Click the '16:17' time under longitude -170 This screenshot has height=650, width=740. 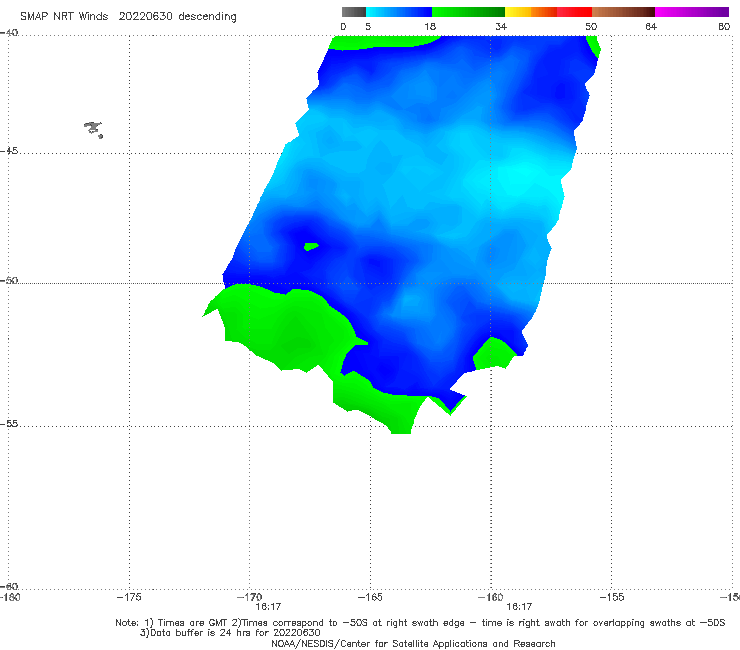(x=268, y=607)
